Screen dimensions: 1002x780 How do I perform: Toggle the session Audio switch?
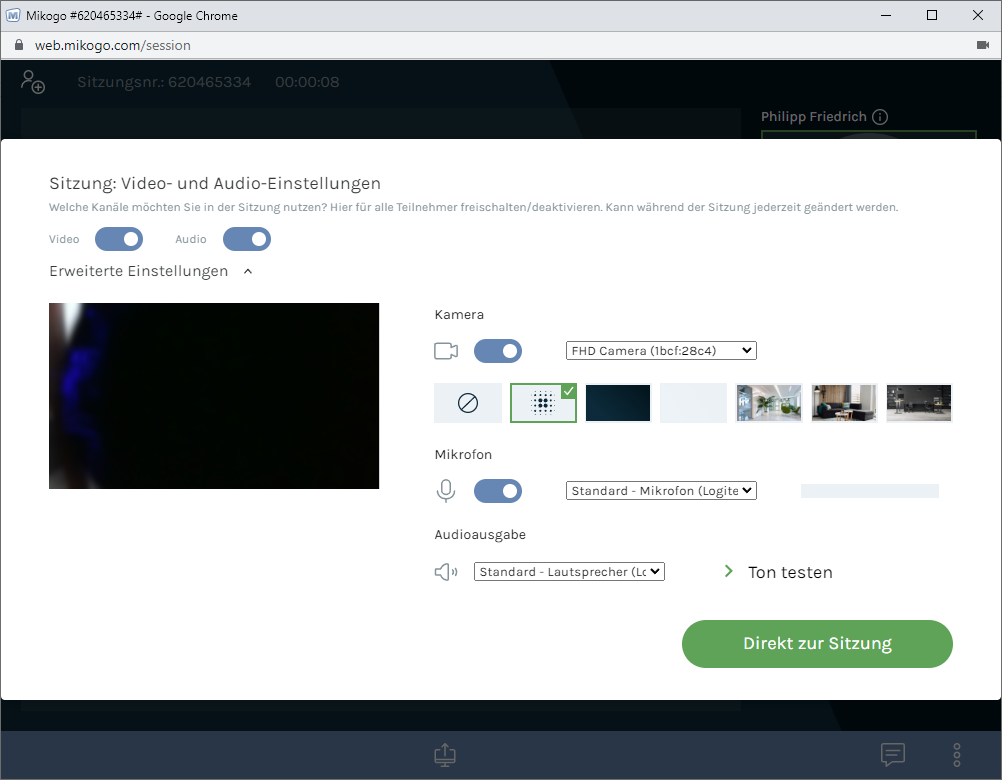tap(247, 240)
